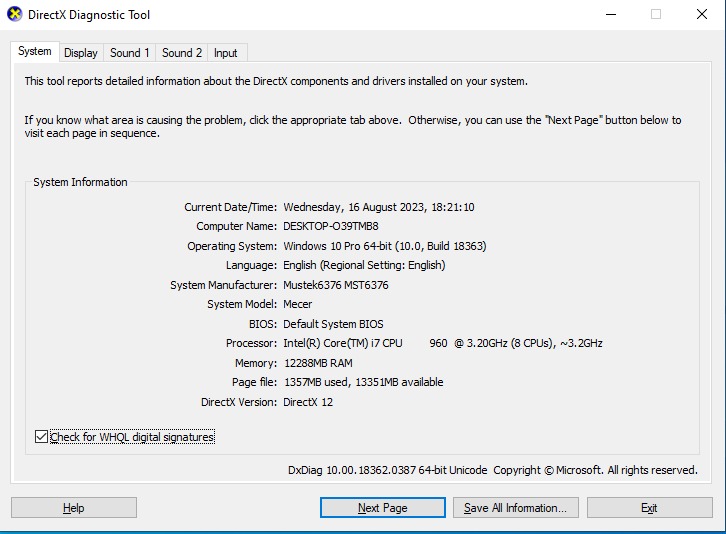Click the System Information group label

(x=81, y=183)
